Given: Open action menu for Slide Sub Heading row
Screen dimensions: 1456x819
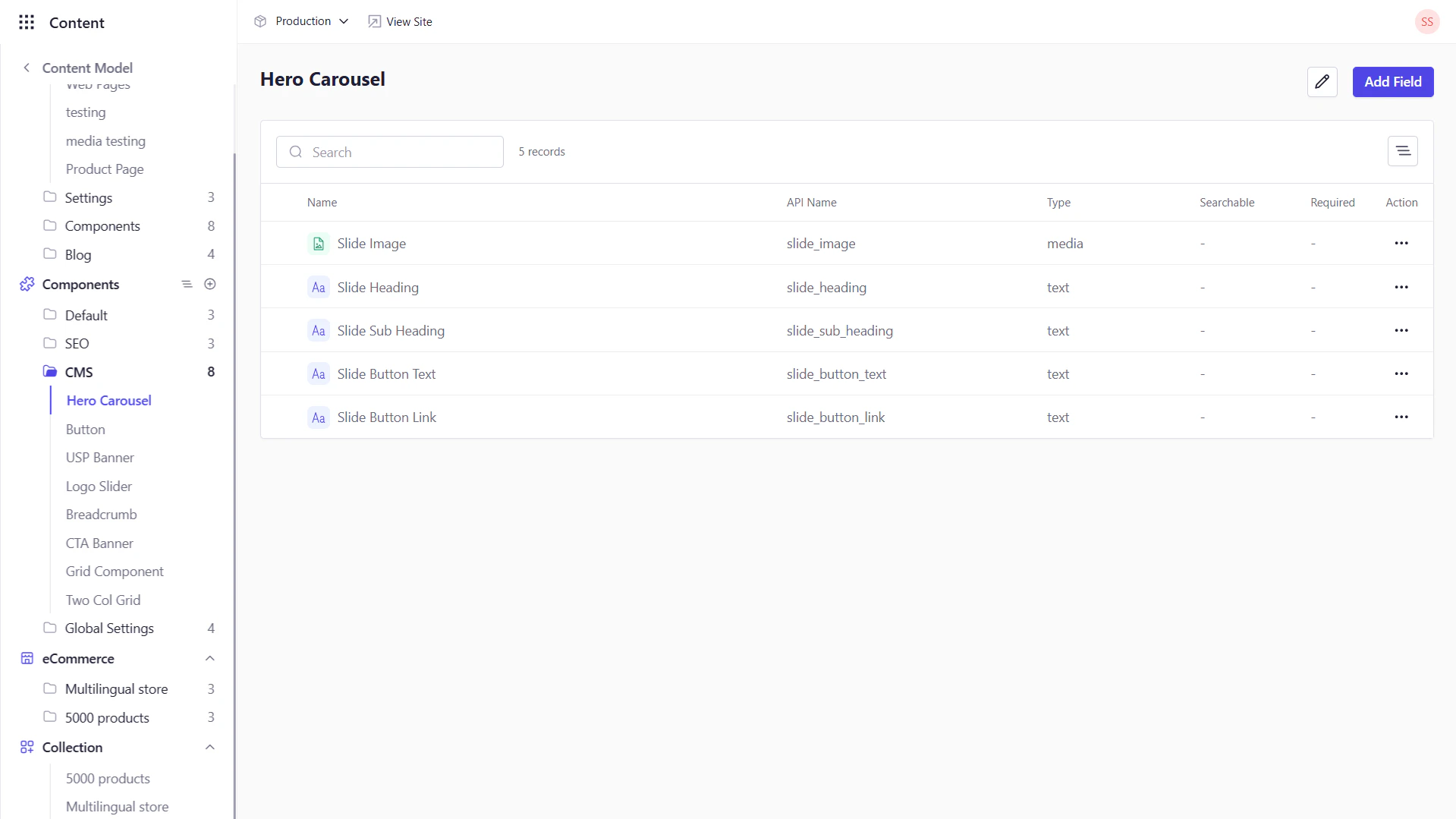Looking at the screenshot, I should pyautogui.click(x=1401, y=331).
